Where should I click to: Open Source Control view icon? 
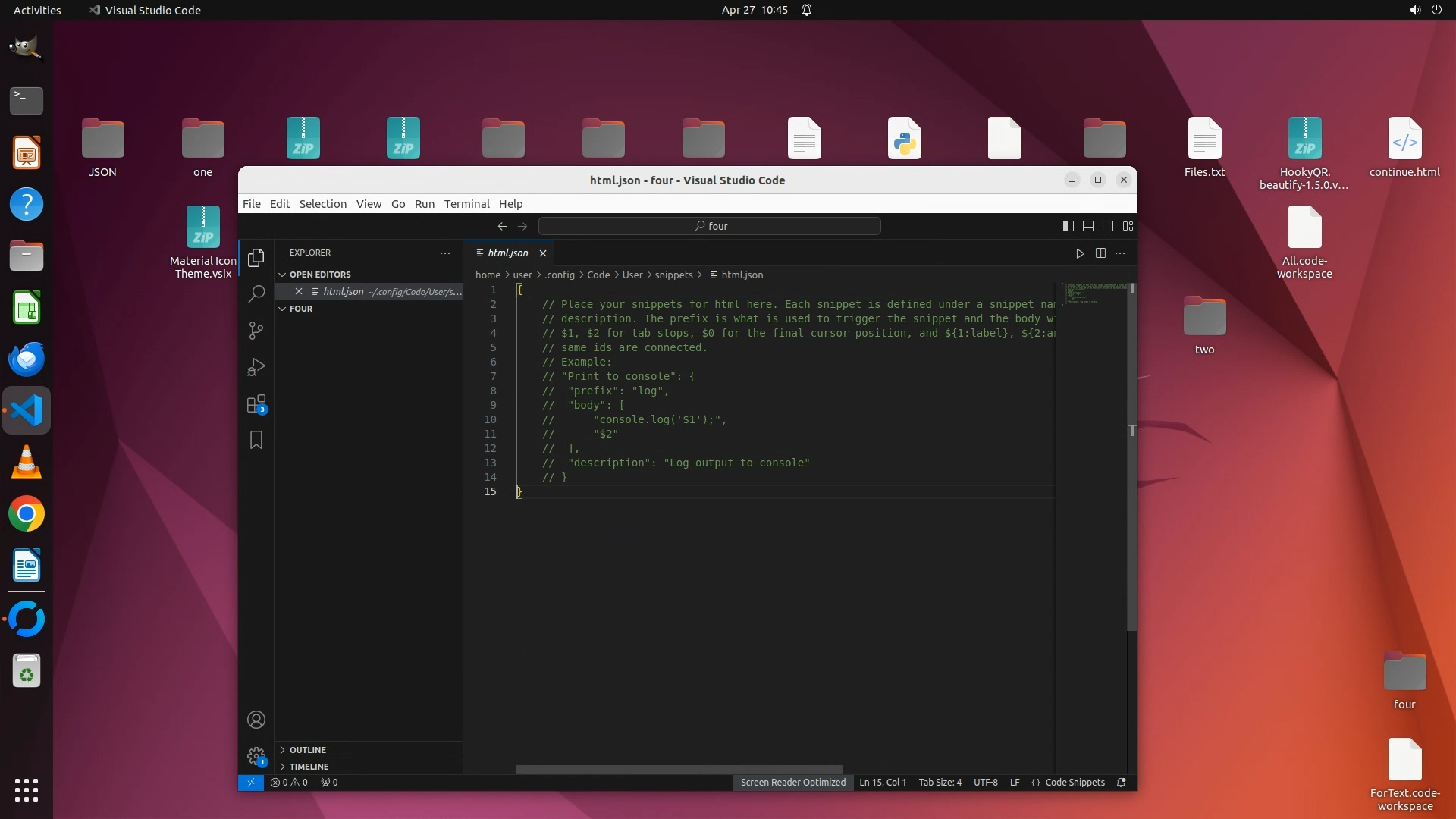click(x=256, y=331)
